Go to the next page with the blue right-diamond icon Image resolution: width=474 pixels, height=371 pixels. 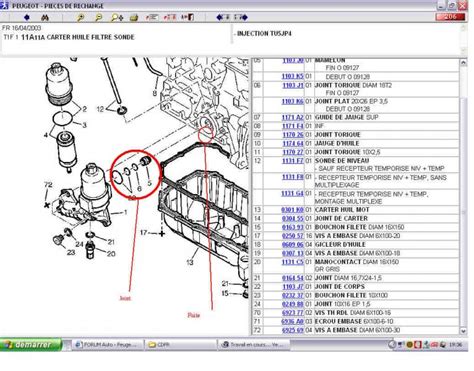click(241, 17)
